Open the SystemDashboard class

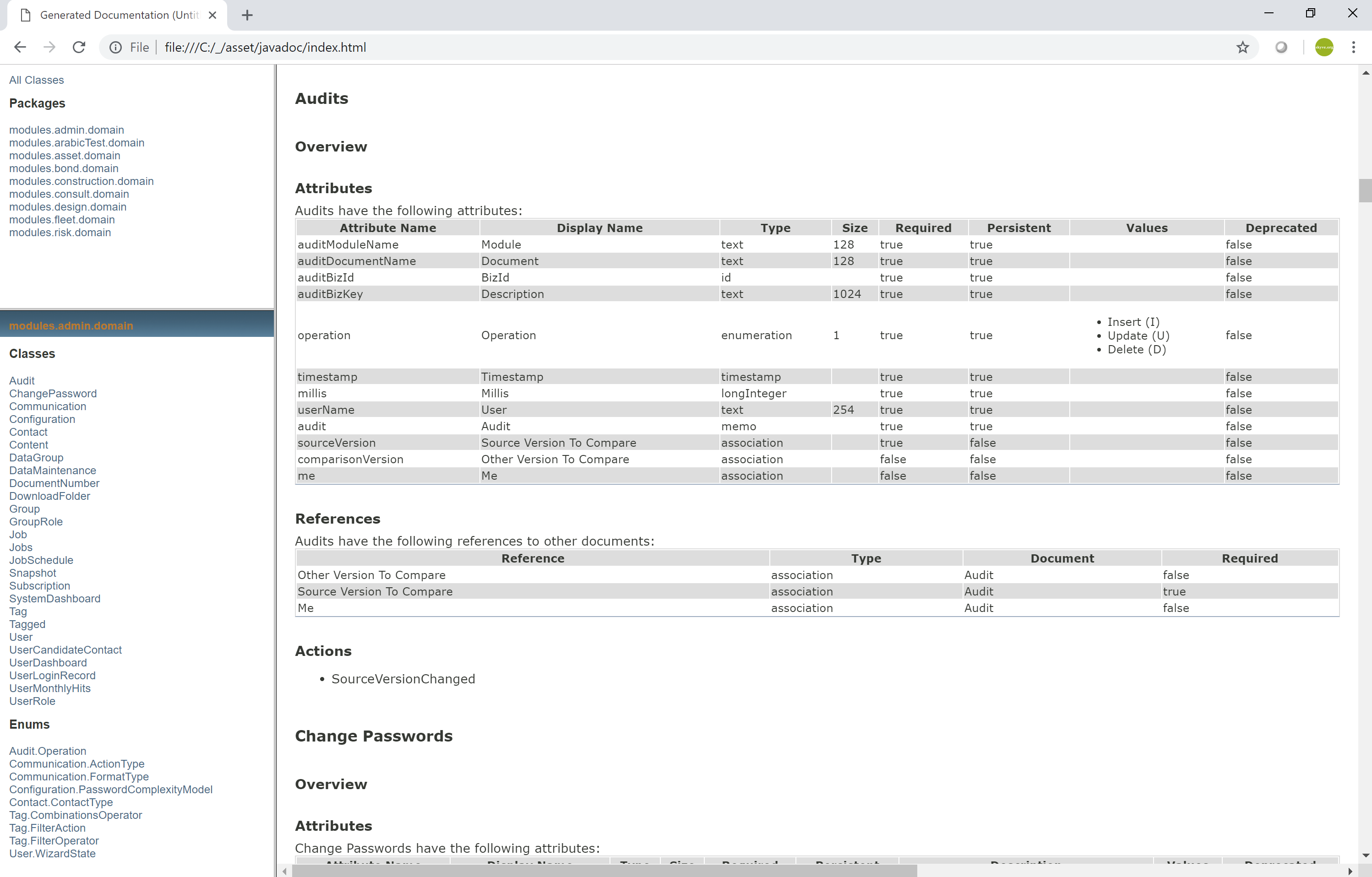click(54, 599)
